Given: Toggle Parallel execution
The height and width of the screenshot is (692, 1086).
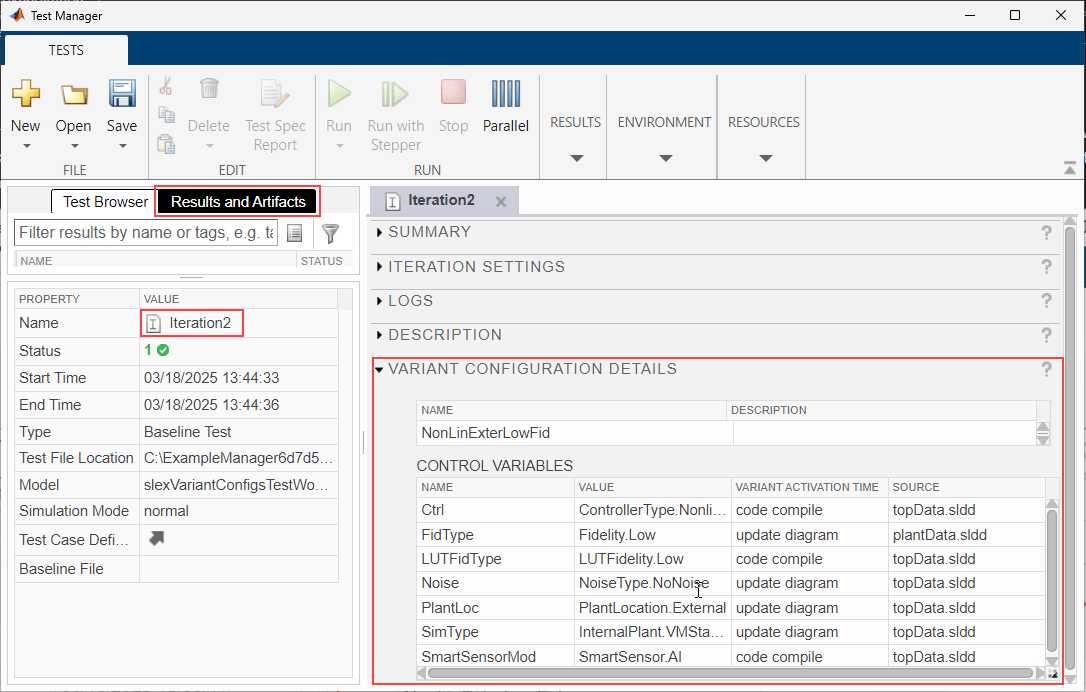Looking at the screenshot, I should pos(506,106).
